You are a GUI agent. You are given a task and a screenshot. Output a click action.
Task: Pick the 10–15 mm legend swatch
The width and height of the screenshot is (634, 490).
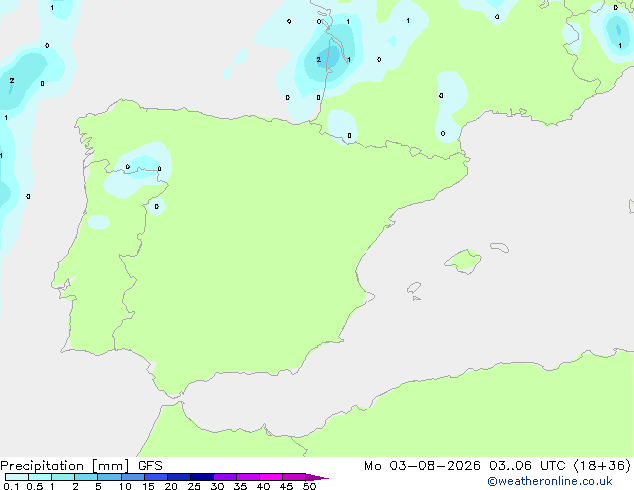point(132,477)
